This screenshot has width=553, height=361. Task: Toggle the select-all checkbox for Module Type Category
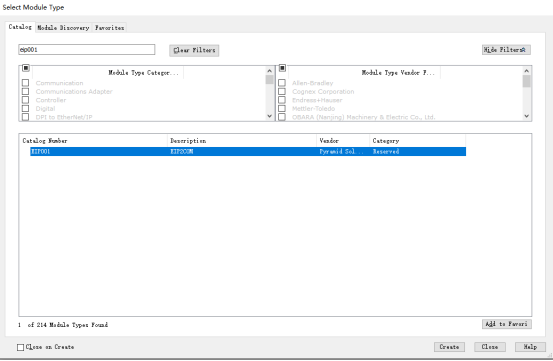tap(26, 68)
